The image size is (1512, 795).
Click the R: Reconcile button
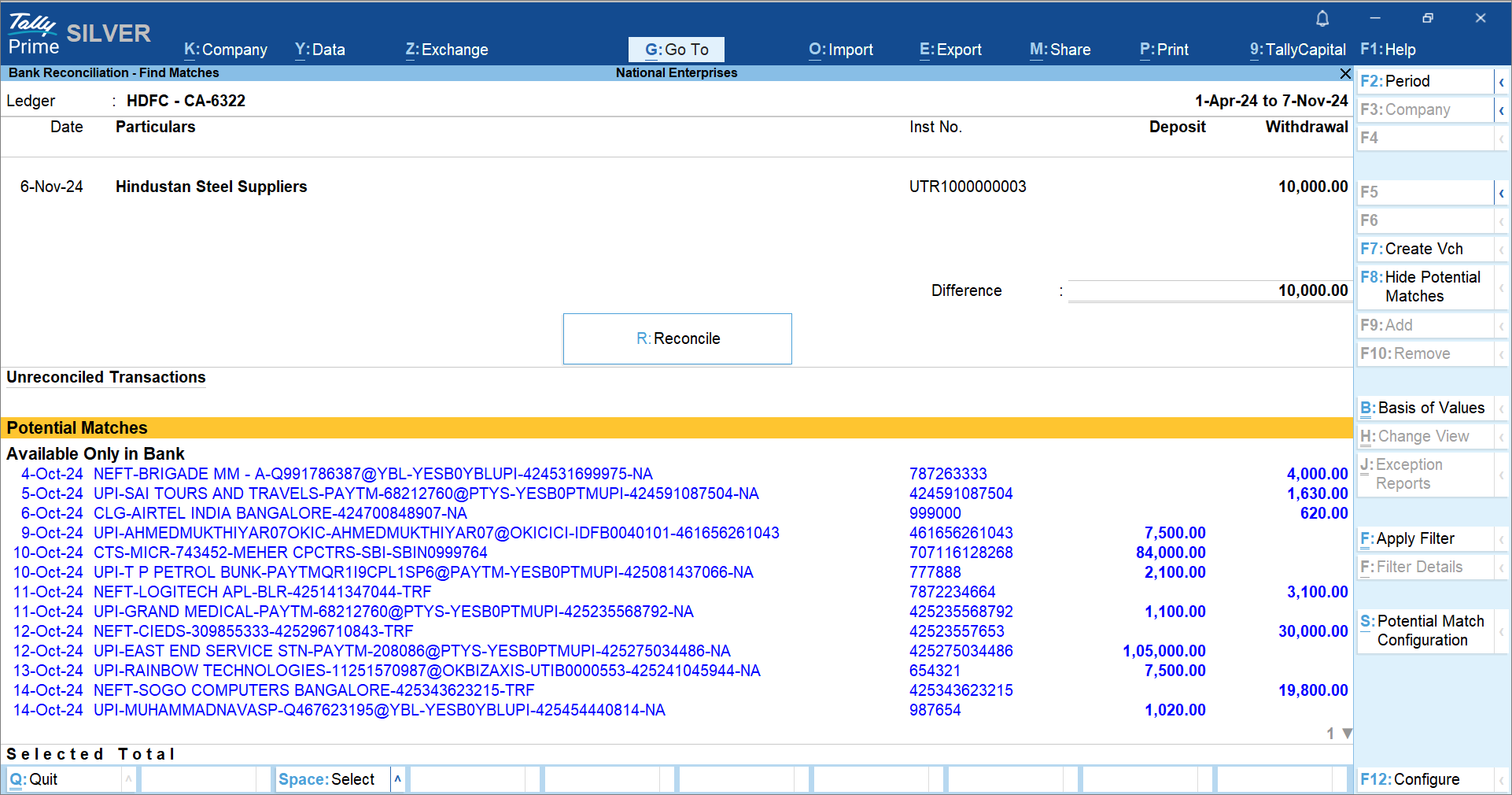click(677, 338)
